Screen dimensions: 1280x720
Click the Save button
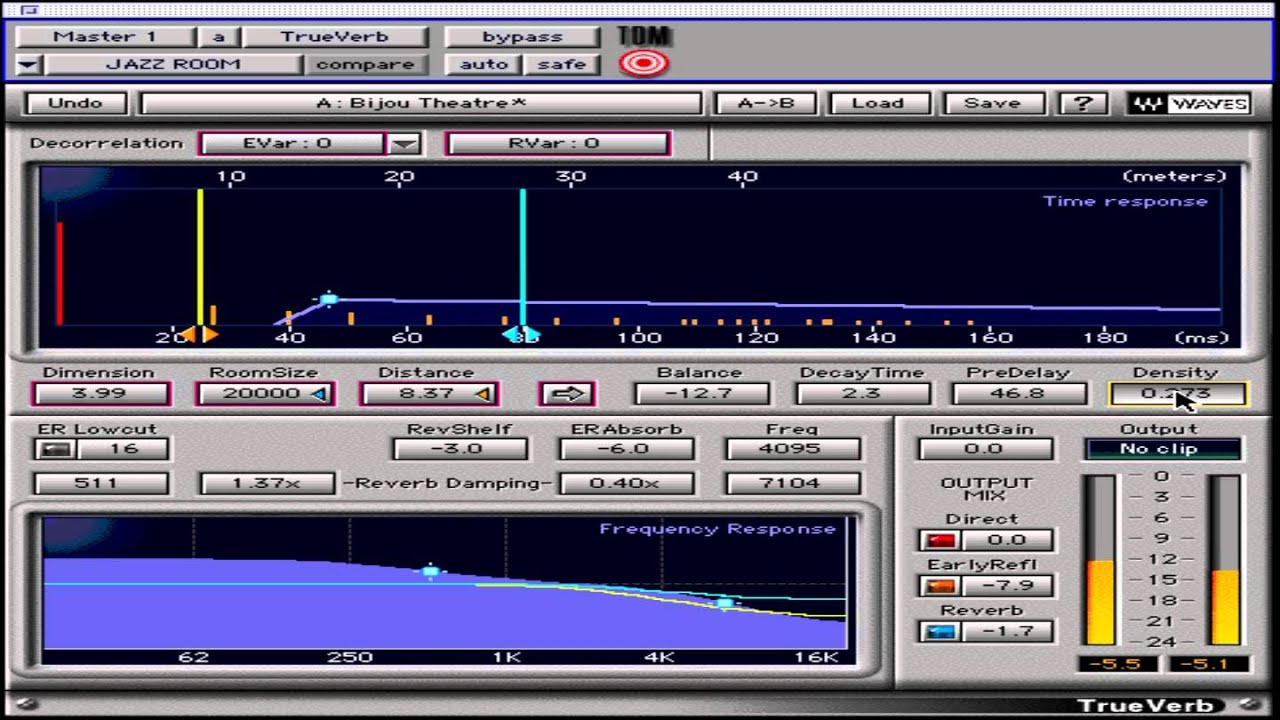(992, 103)
